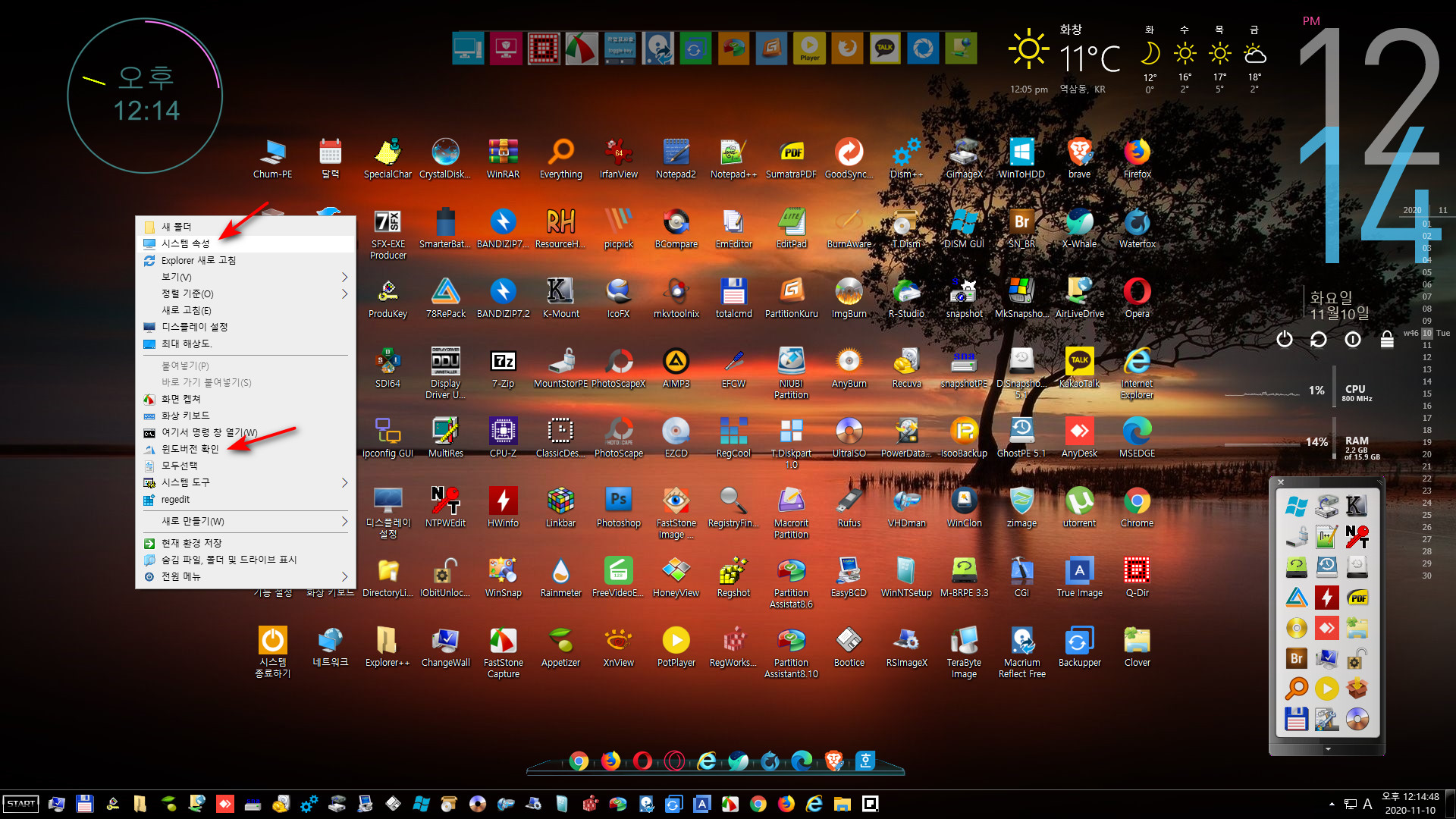Screen dimensions: 1456x819
Task: Click the lock icon on clock widget
Action: [1387, 339]
